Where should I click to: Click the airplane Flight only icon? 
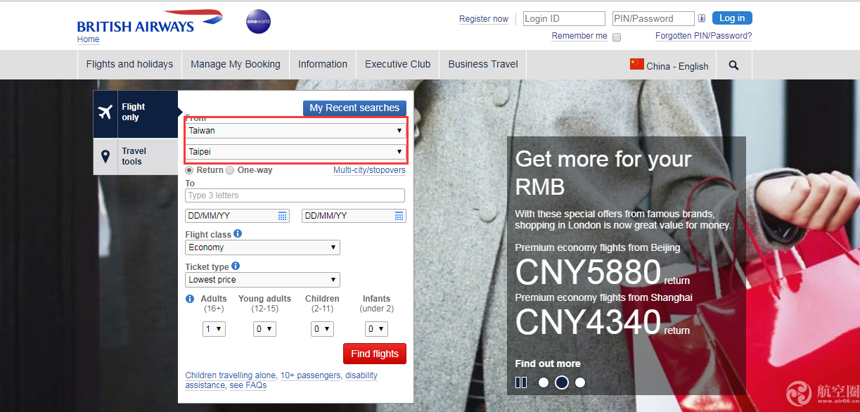[105, 112]
